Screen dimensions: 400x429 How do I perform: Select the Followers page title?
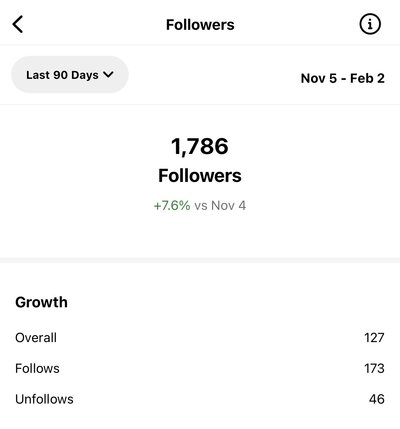[x=200, y=25]
